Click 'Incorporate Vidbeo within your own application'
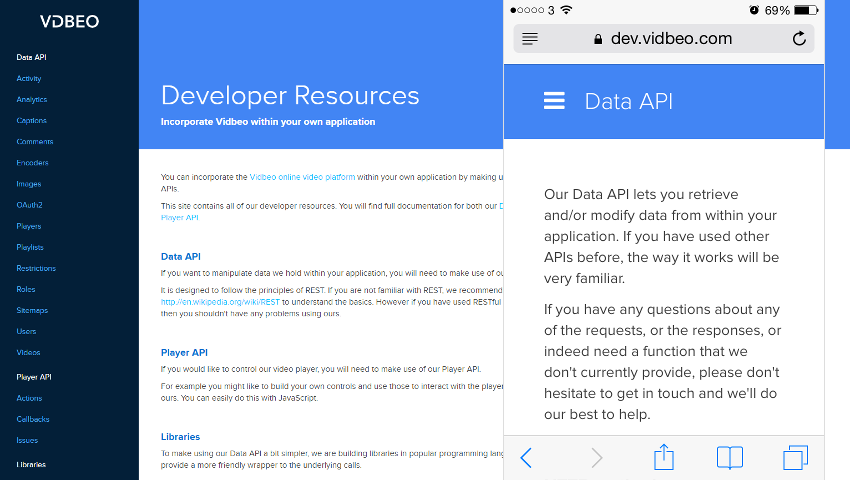The height and width of the screenshot is (480, 850). click(x=268, y=122)
